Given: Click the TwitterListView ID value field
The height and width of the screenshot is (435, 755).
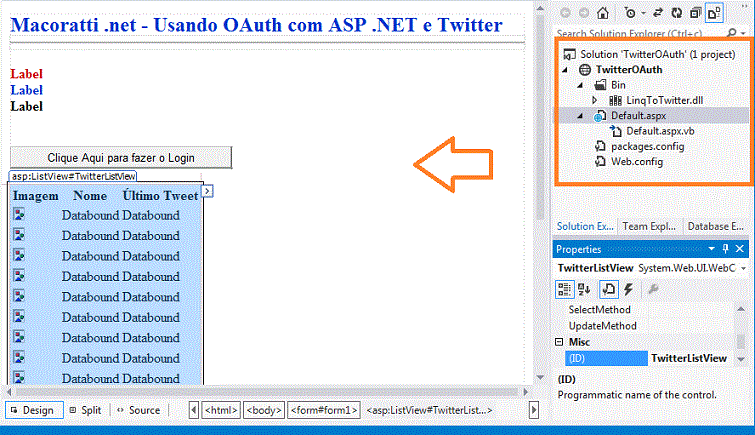Looking at the screenshot, I should pos(689,358).
